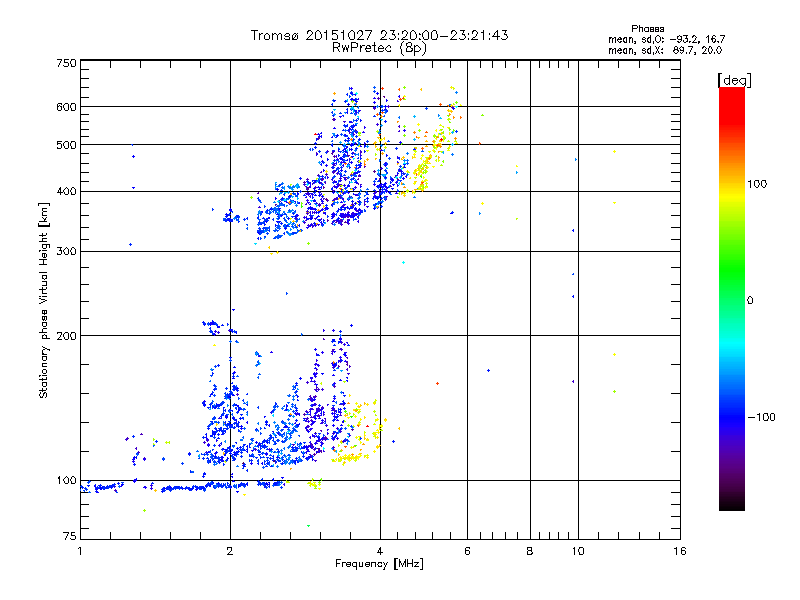Screen dimensions: 800x600
Task: Click the 'Frequency [MHz]' x-axis label
Action: [x=379, y=564]
